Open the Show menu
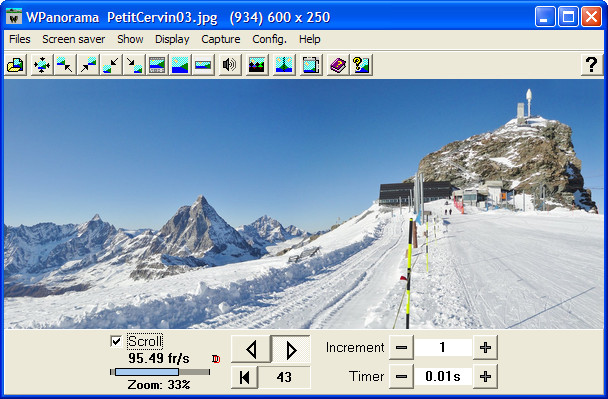This screenshot has height=399, width=608. (x=130, y=39)
